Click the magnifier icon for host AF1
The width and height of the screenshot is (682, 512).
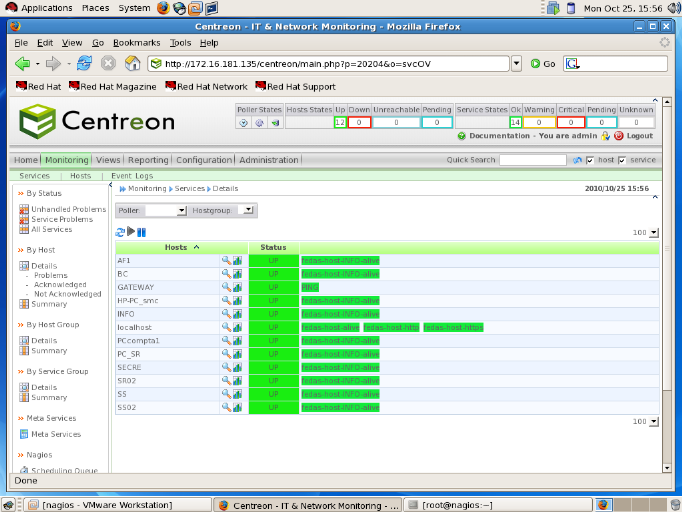tap(227, 260)
